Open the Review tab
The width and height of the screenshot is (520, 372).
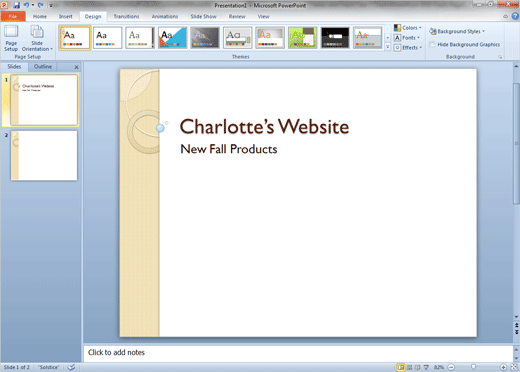237,16
